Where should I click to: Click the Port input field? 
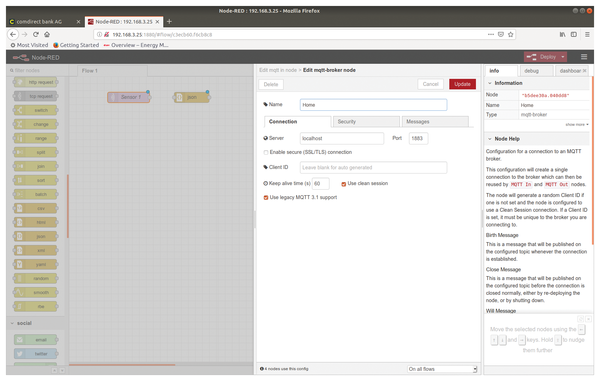[418, 138]
